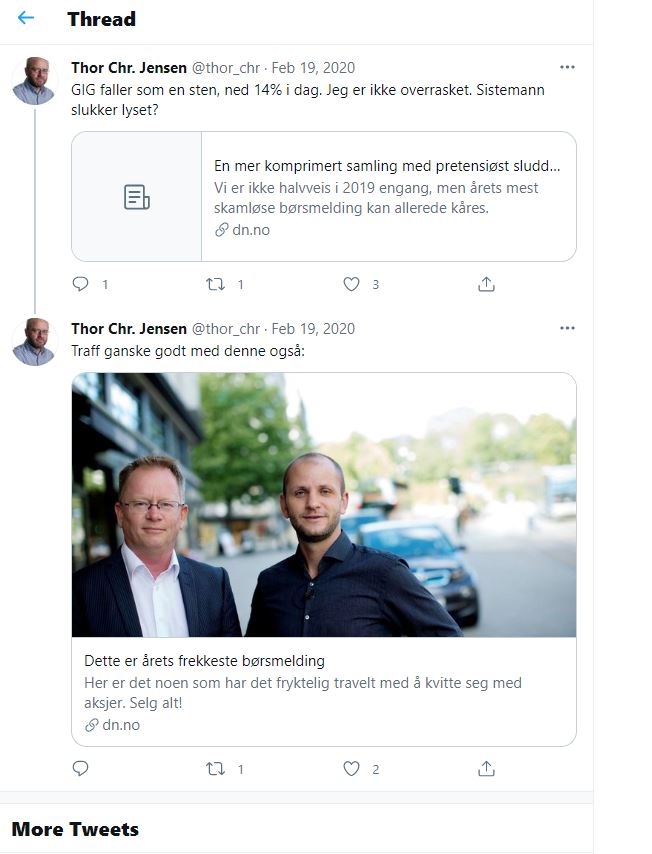
Task: Open the photo of two men
Action: tap(324, 505)
